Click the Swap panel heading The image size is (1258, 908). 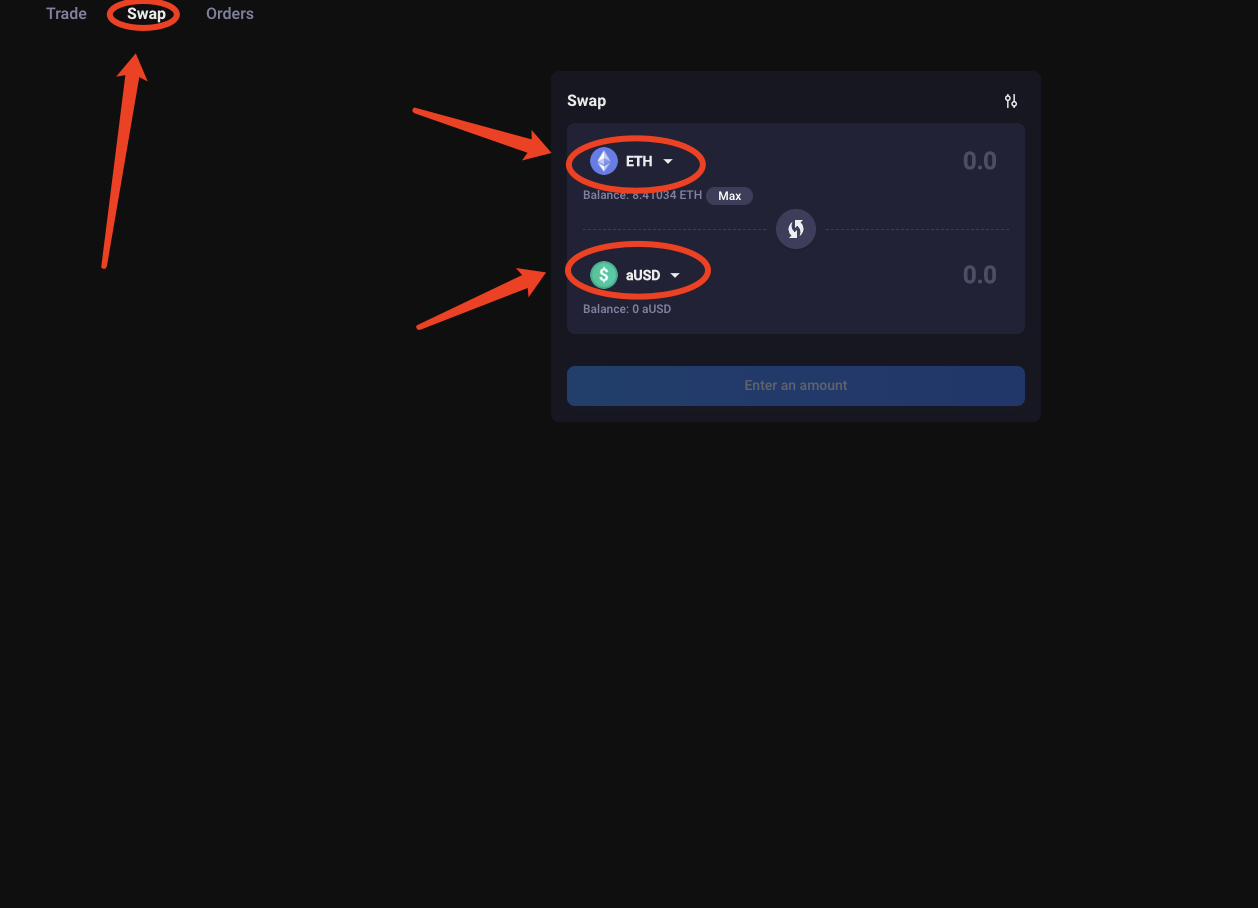587,101
